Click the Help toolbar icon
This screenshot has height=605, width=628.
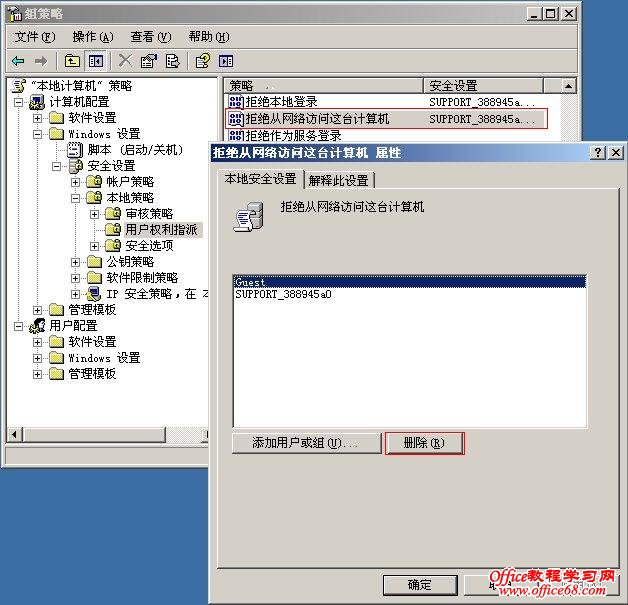tap(202, 61)
